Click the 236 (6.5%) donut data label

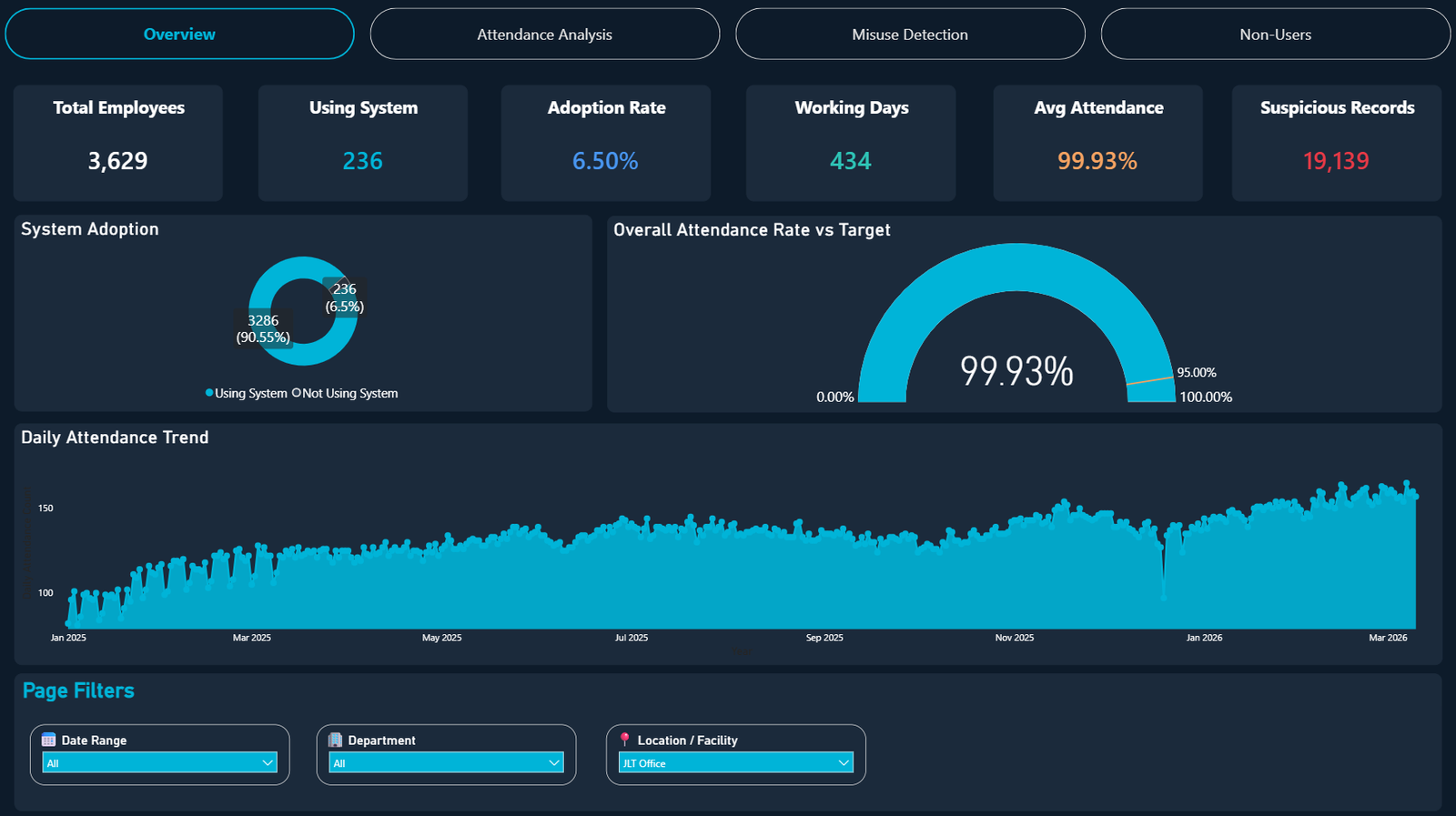pos(345,297)
